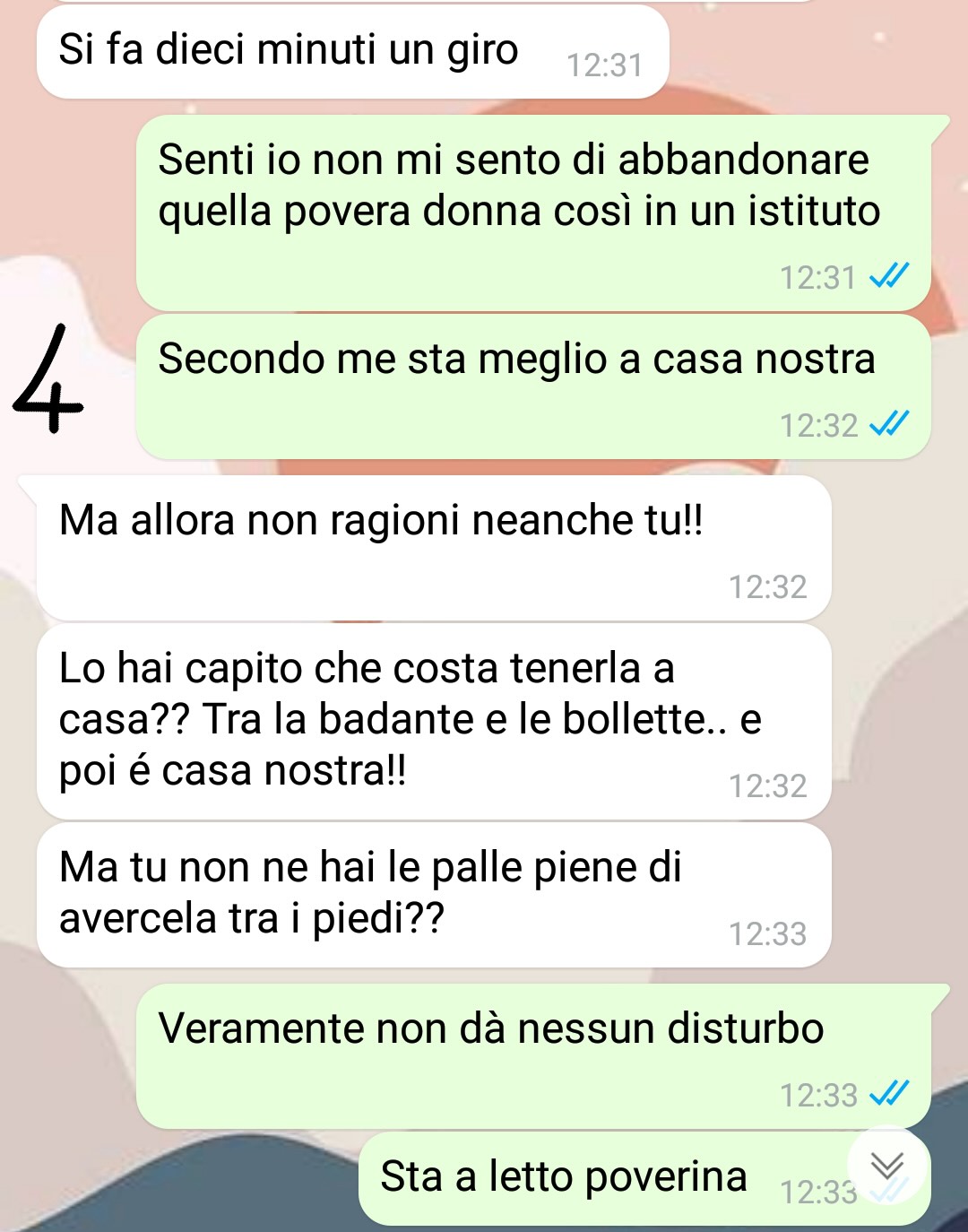Tap the 12:31 timestamp on 'Si fa dieci minuti'
The width and height of the screenshot is (968, 1232).
(x=605, y=65)
